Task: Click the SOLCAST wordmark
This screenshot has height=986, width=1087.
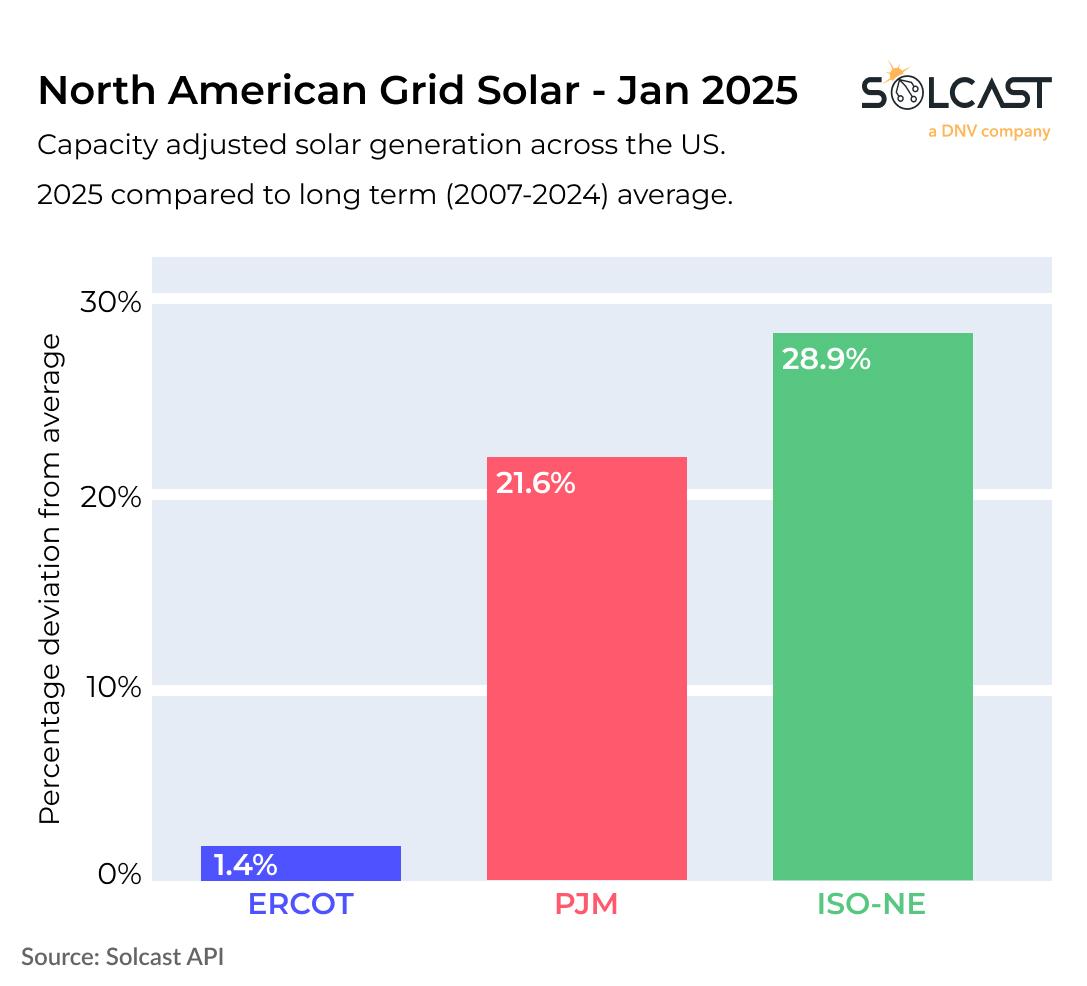Action: [956, 94]
